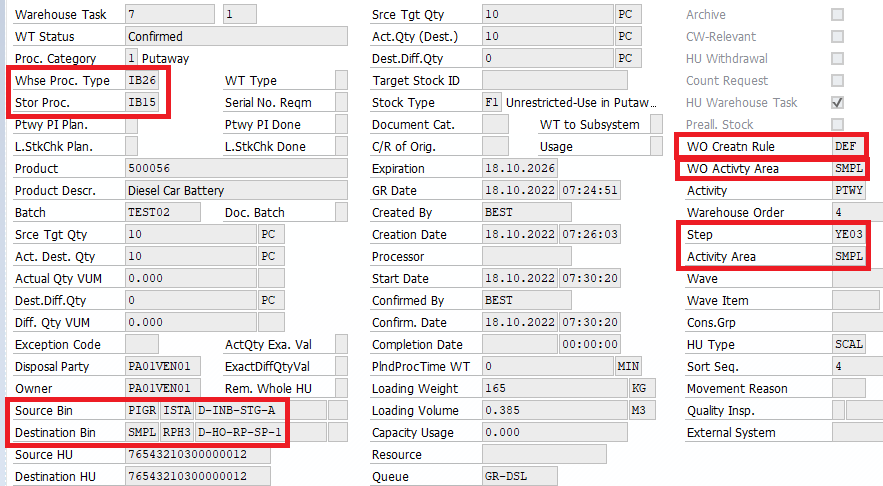Click the Destination HU number field
883x486 pixels.
198,476
